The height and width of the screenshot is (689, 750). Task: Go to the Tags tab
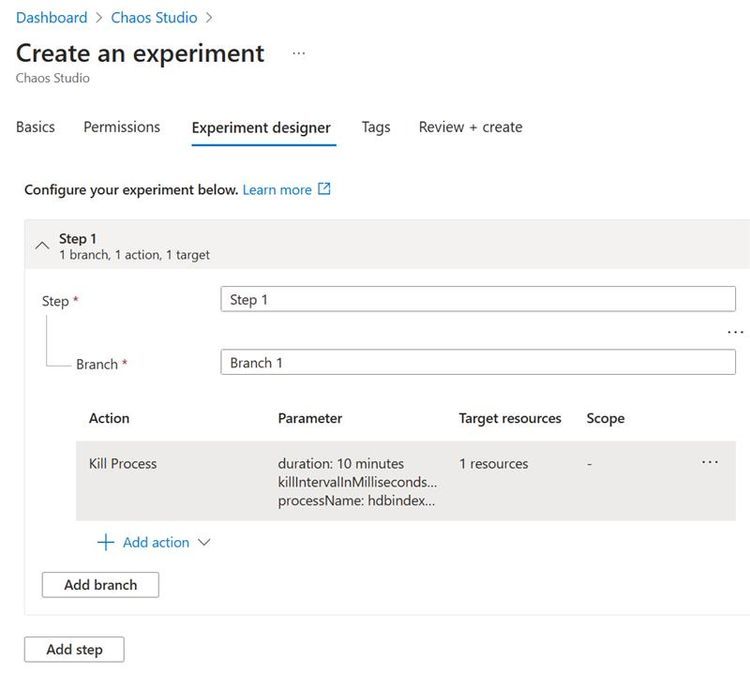pyautogui.click(x=376, y=127)
